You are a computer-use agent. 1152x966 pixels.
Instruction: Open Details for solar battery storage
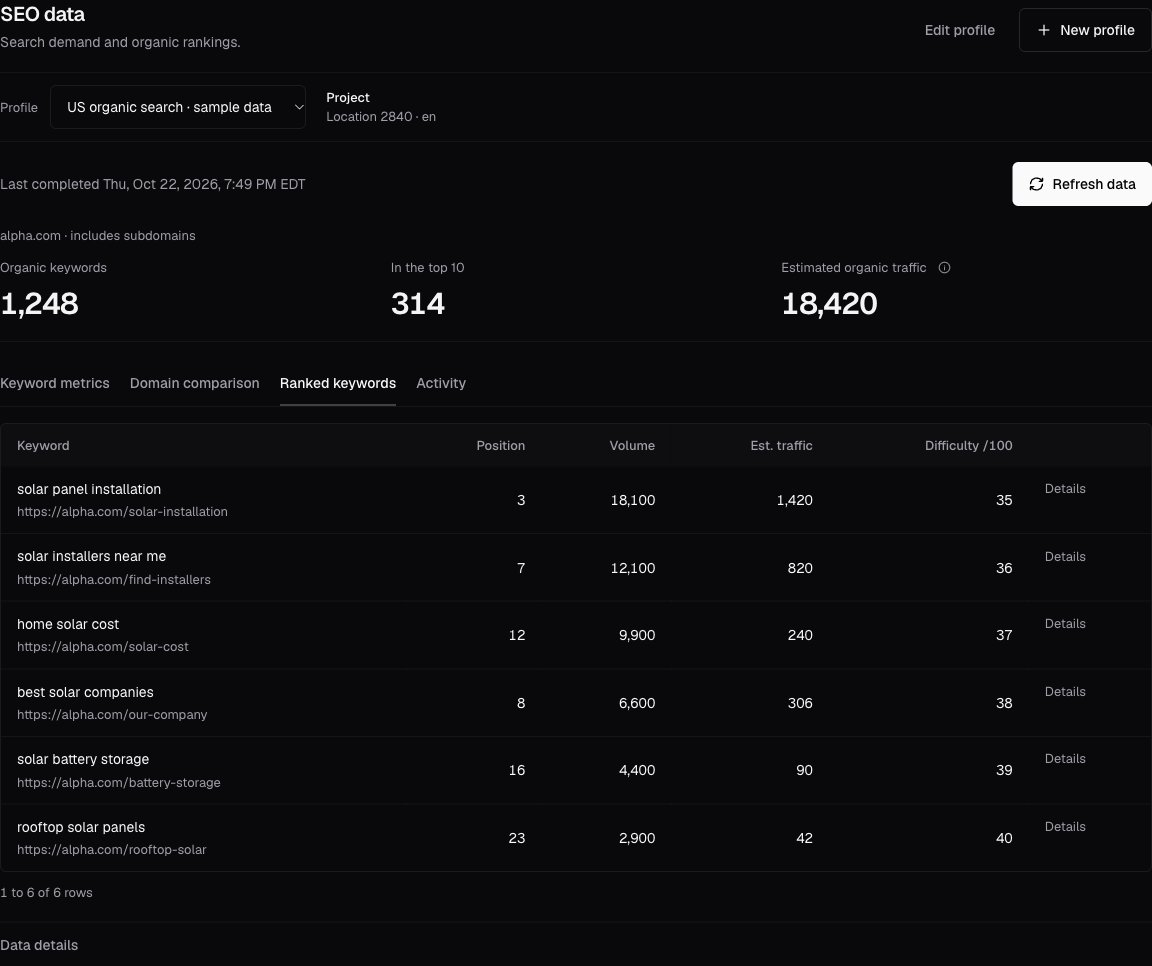pos(1065,759)
